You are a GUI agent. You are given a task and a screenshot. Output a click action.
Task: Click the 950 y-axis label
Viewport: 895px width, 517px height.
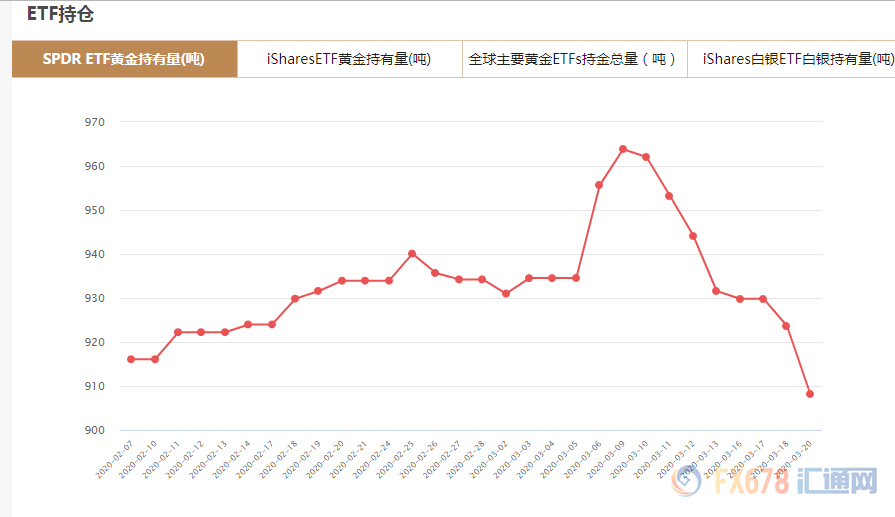click(95, 210)
